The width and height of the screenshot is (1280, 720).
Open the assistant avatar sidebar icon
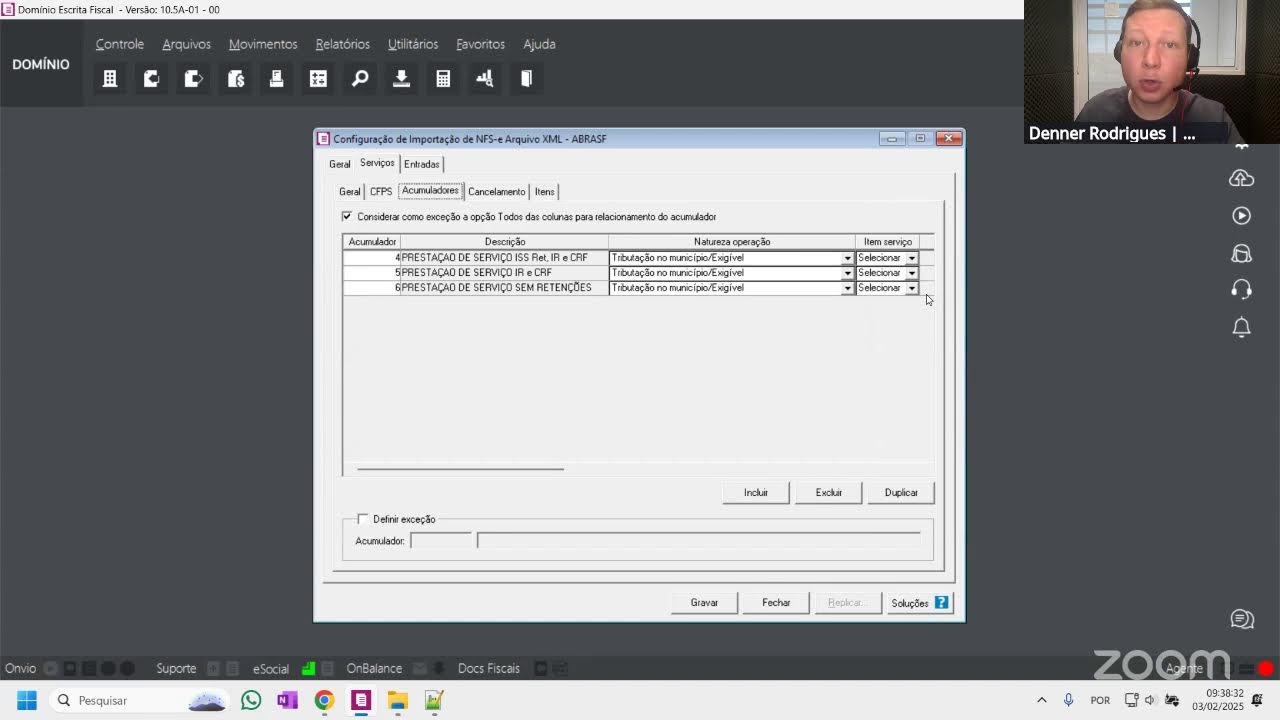(1241, 253)
